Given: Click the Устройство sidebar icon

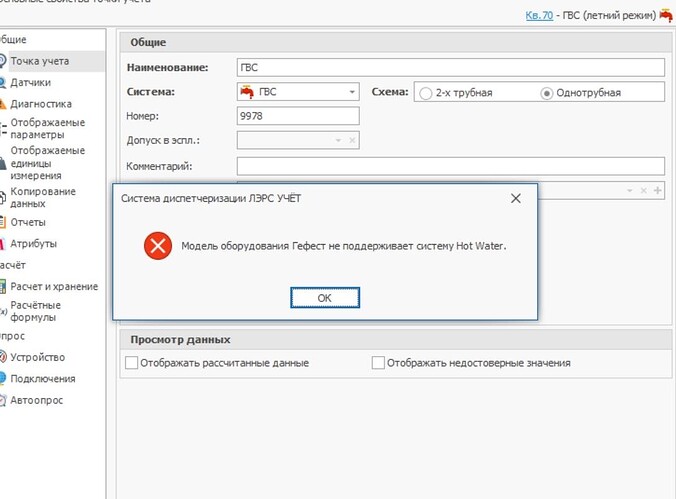Looking at the screenshot, I should [3, 357].
